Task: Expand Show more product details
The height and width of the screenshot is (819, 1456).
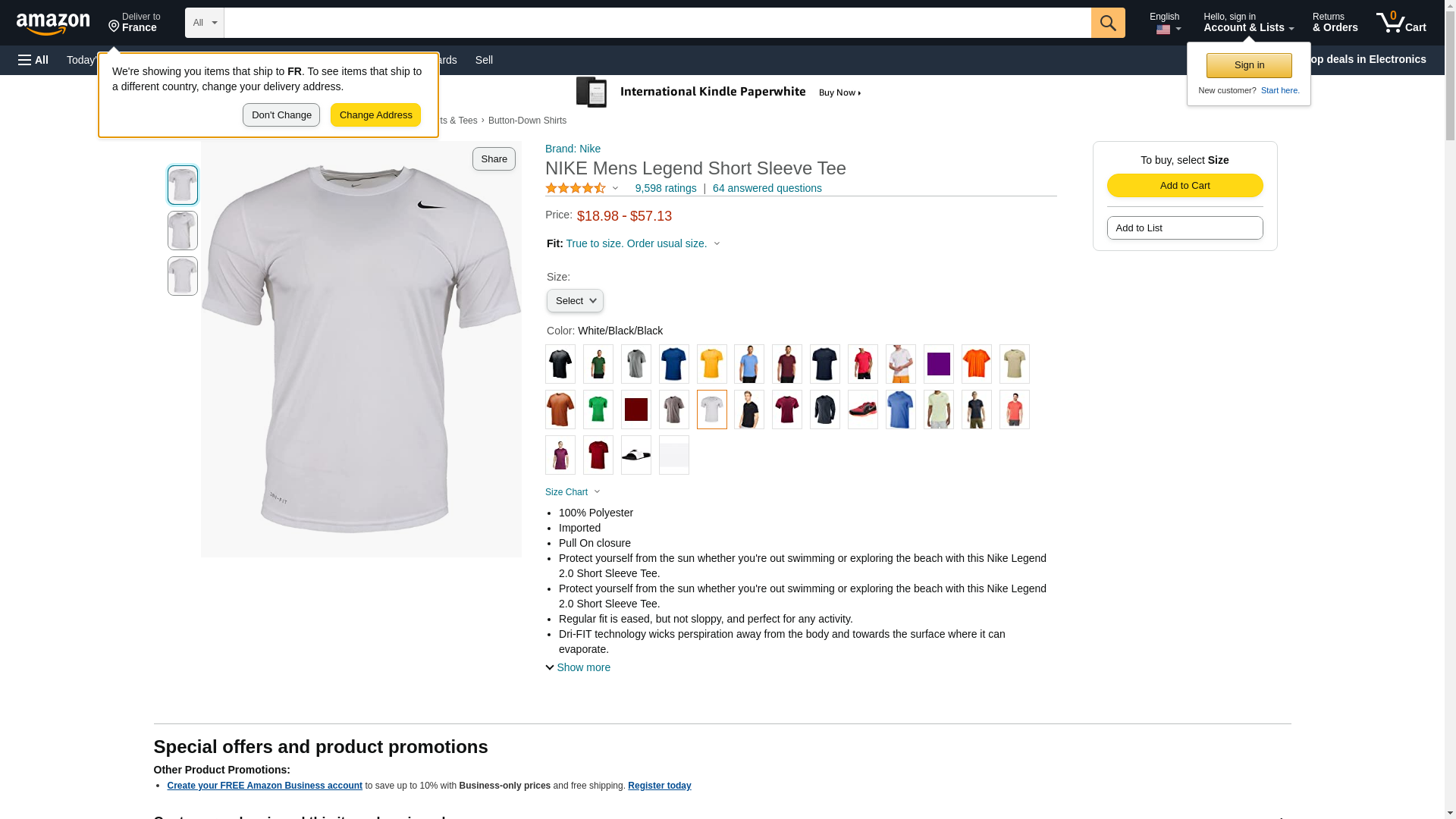Action: coord(578,667)
